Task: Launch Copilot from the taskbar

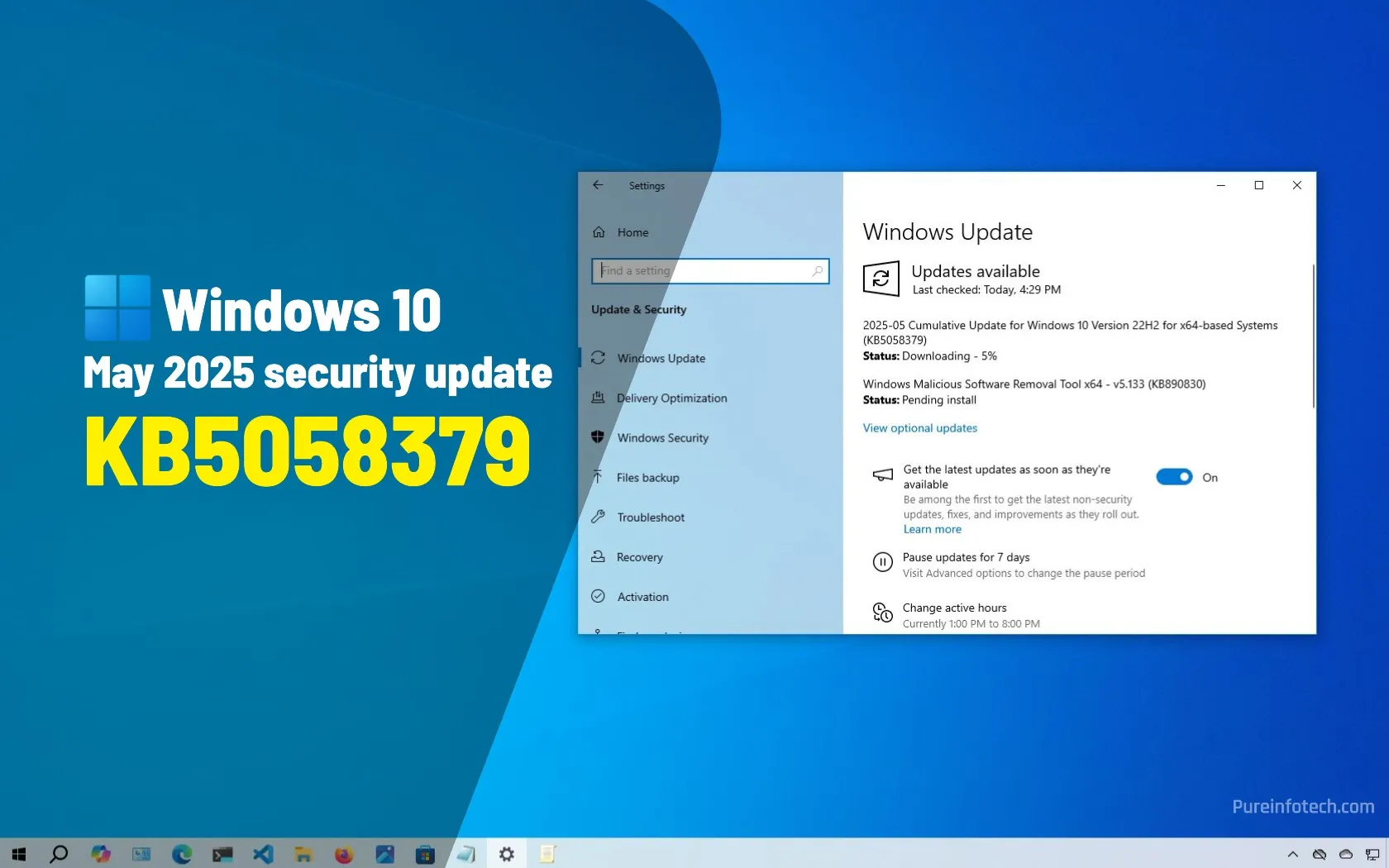Action: pos(101,854)
